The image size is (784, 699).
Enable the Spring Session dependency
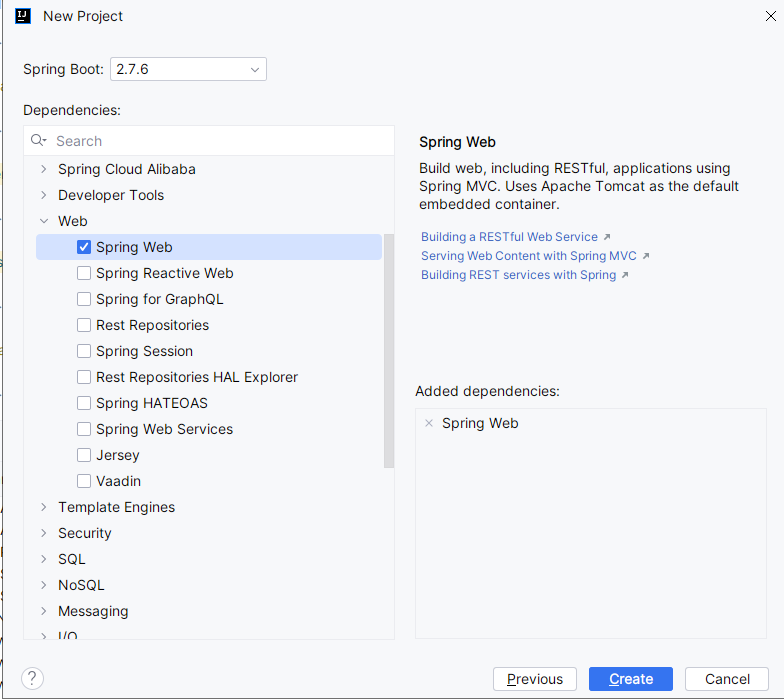[84, 351]
